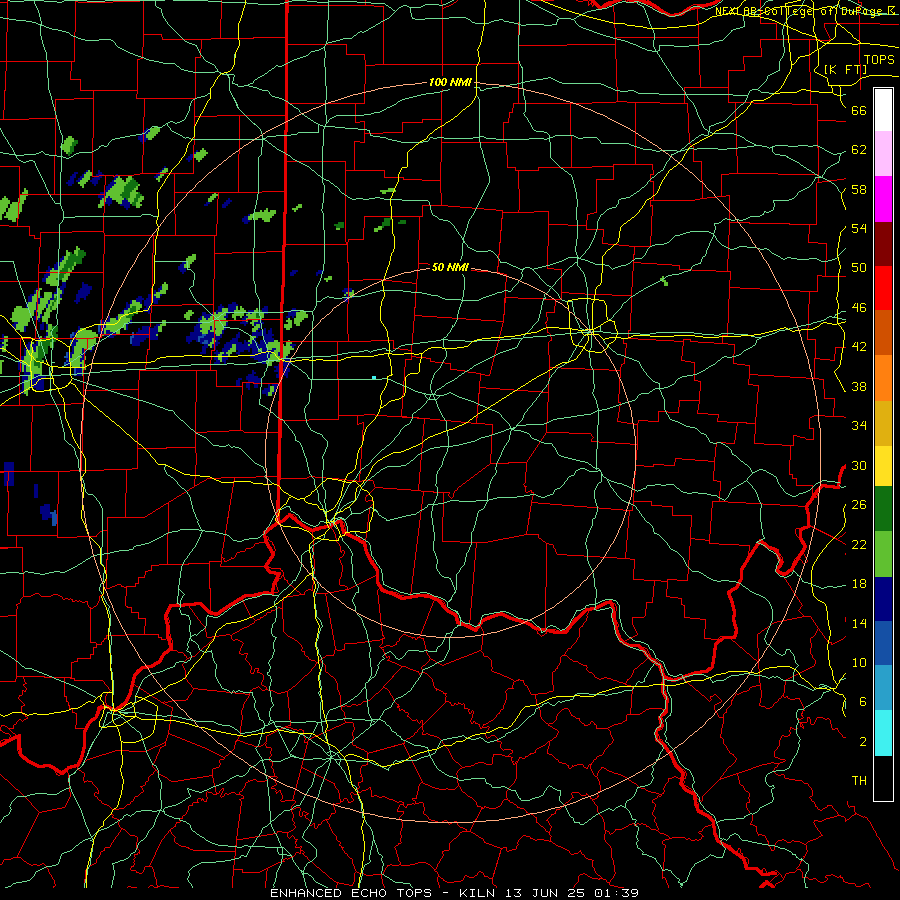Click the "30" value on the tops scale
900x900 pixels.
pyautogui.click(x=859, y=465)
